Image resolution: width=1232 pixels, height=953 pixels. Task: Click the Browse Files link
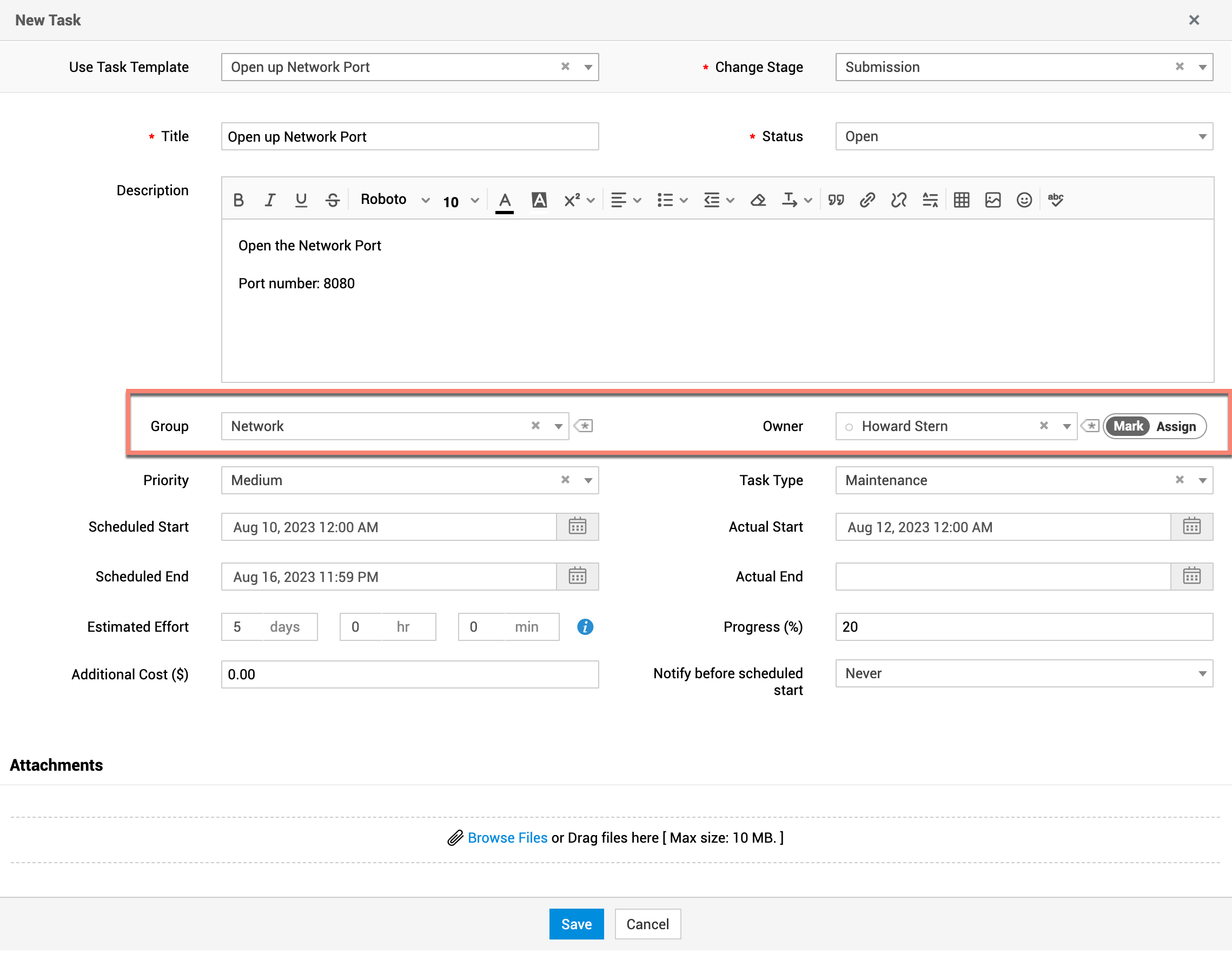[507, 838]
